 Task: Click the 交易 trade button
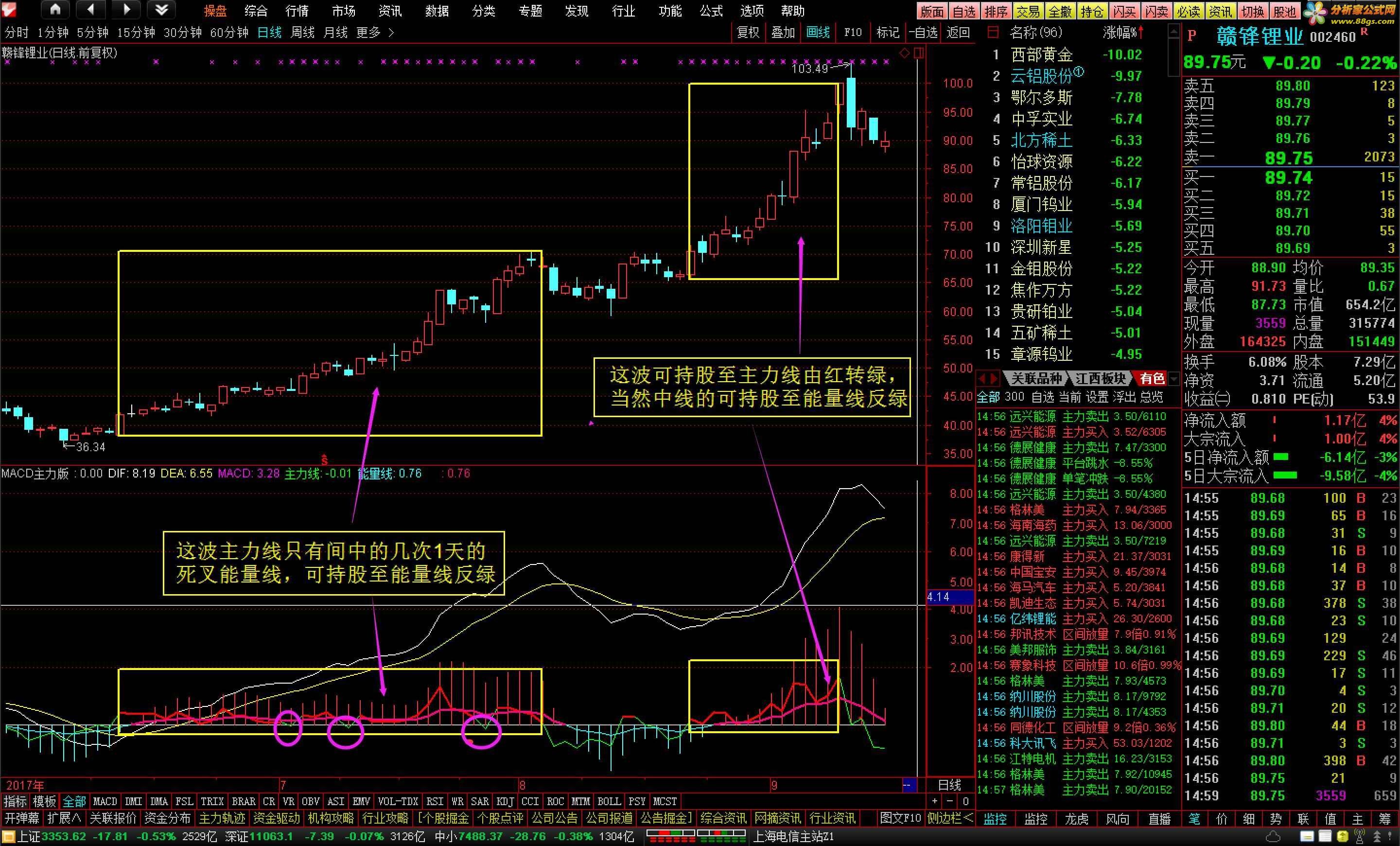point(1028,11)
